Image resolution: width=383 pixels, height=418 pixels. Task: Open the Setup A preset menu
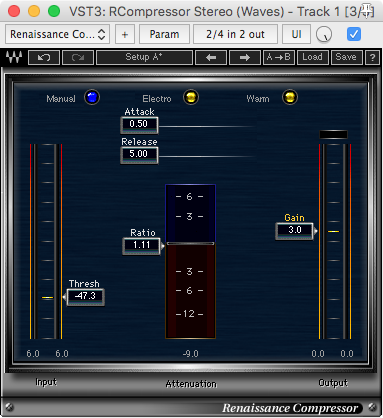[x=144, y=57]
